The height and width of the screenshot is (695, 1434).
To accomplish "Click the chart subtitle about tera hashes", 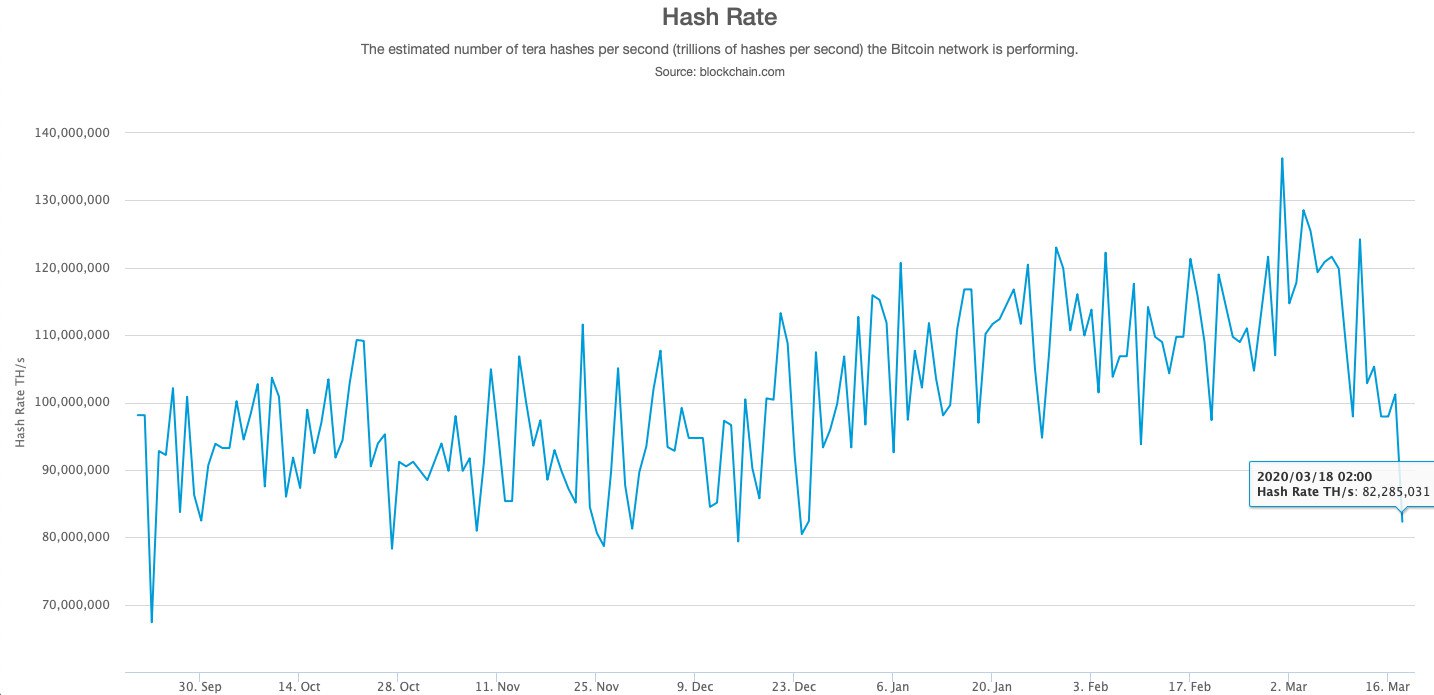I will coord(719,49).
